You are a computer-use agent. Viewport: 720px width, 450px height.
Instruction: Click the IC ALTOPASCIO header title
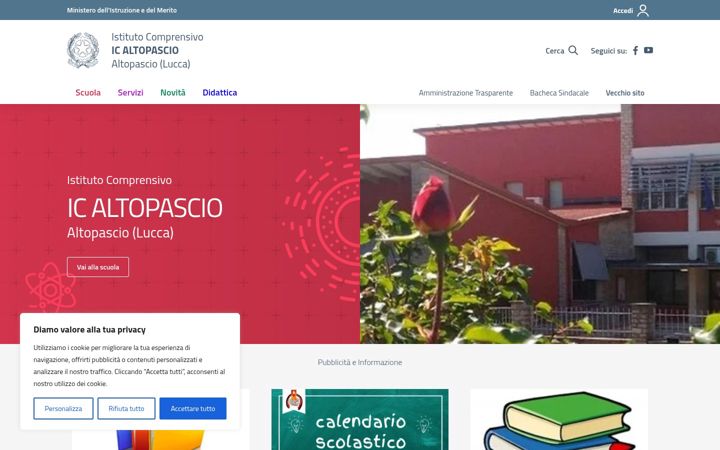click(x=145, y=50)
